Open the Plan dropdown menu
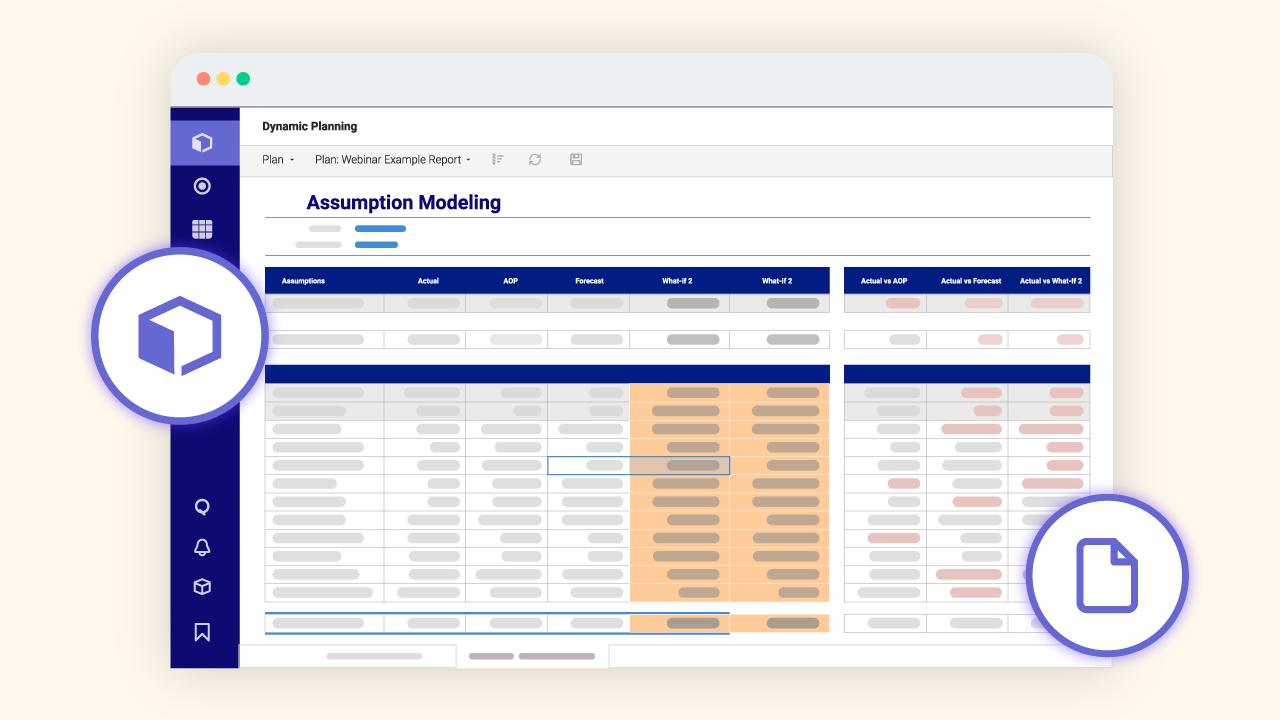This screenshot has height=720, width=1280. tap(278, 159)
